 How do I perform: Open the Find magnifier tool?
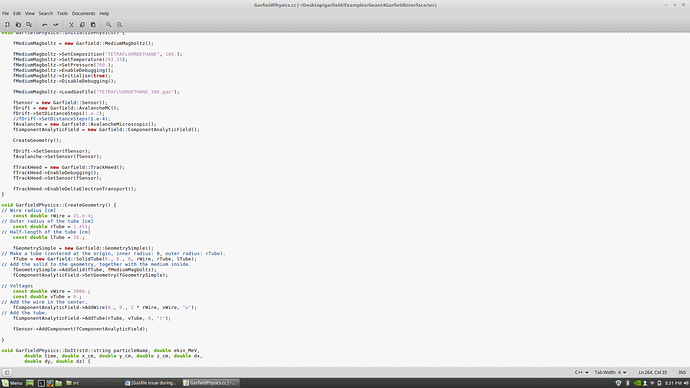point(108,25)
